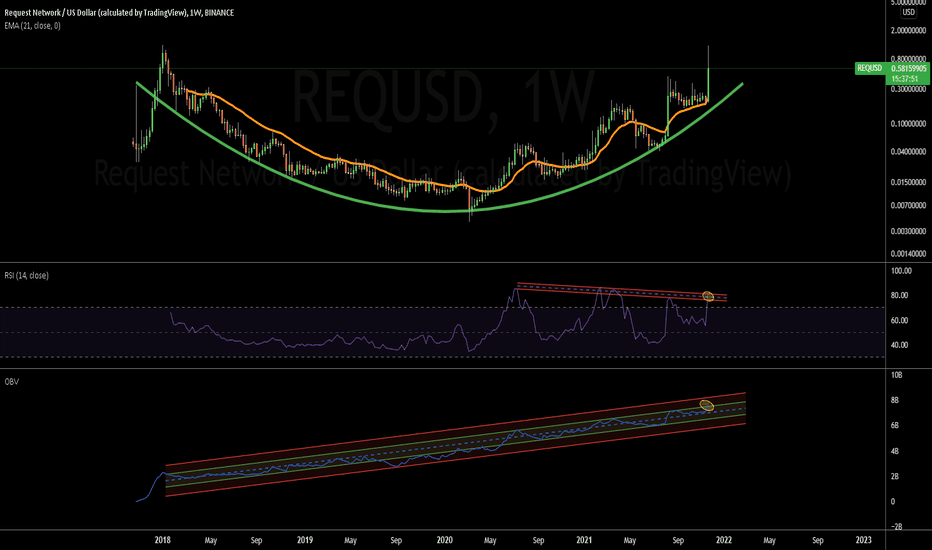Click the 2019 time axis label
This screenshot has height=550, width=932.
pyautogui.click(x=304, y=540)
